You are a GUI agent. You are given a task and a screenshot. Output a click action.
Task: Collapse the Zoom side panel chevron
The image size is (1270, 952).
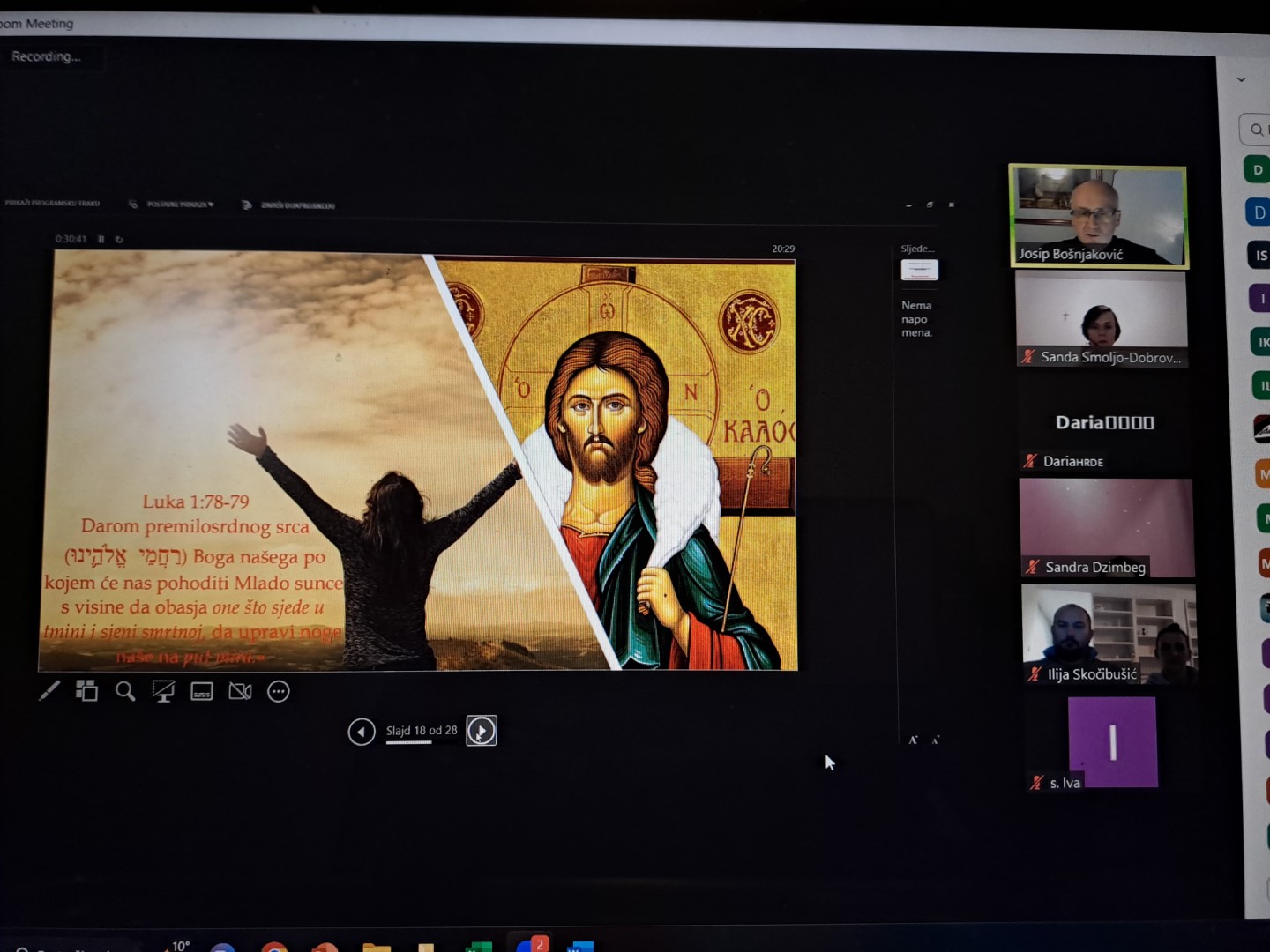click(x=1241, y=79)
